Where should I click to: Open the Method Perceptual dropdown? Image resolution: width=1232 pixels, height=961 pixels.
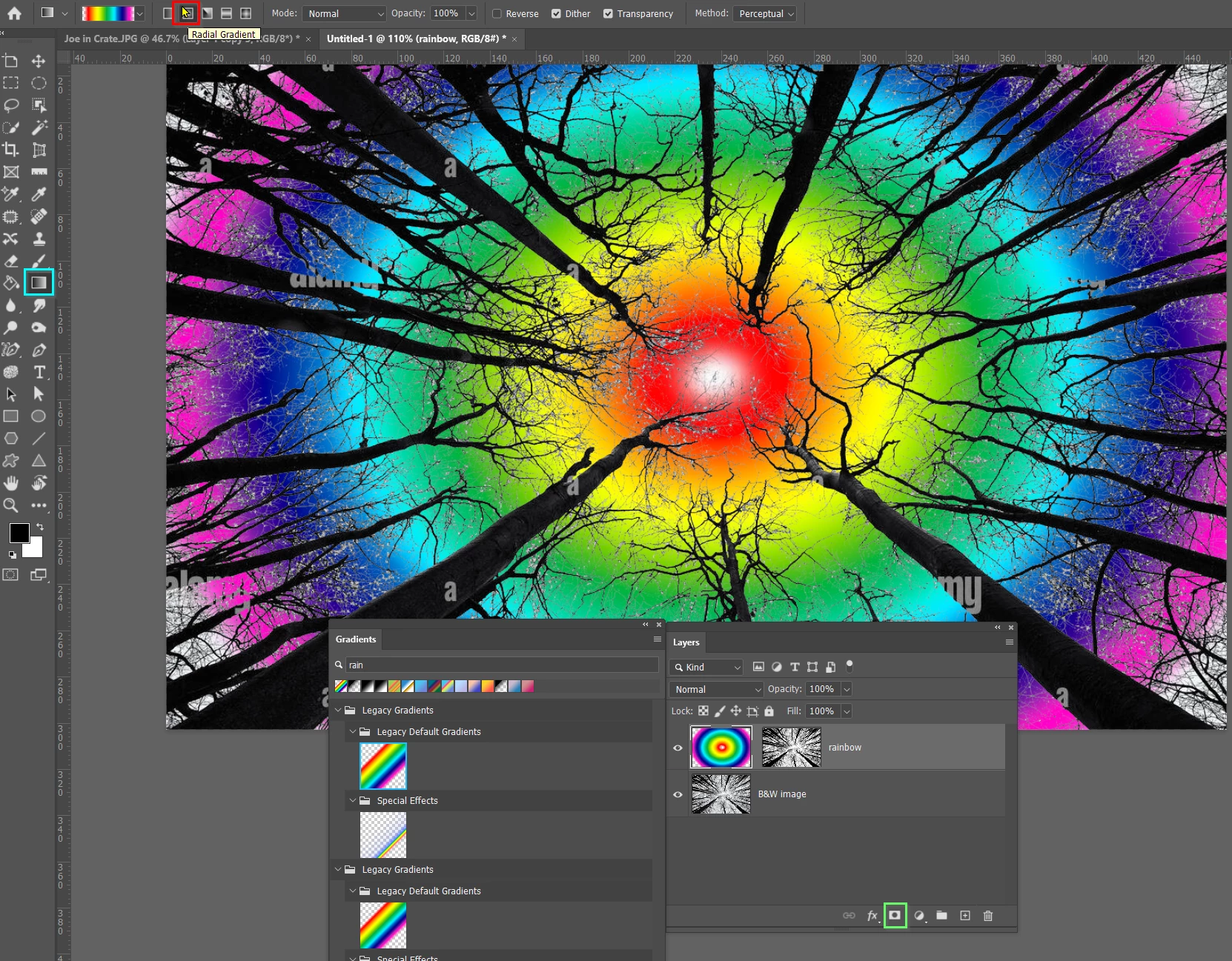764,13
